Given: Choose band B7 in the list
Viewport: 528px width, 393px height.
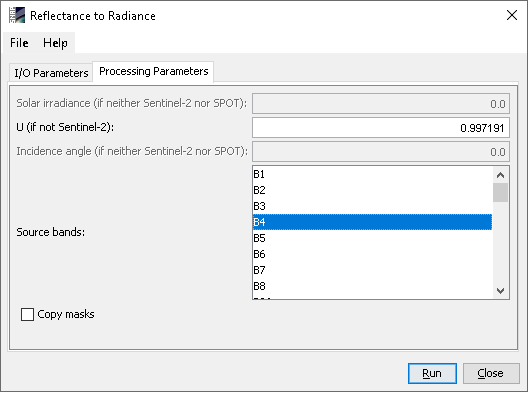Looking at the screenshot, I should 372,270.
